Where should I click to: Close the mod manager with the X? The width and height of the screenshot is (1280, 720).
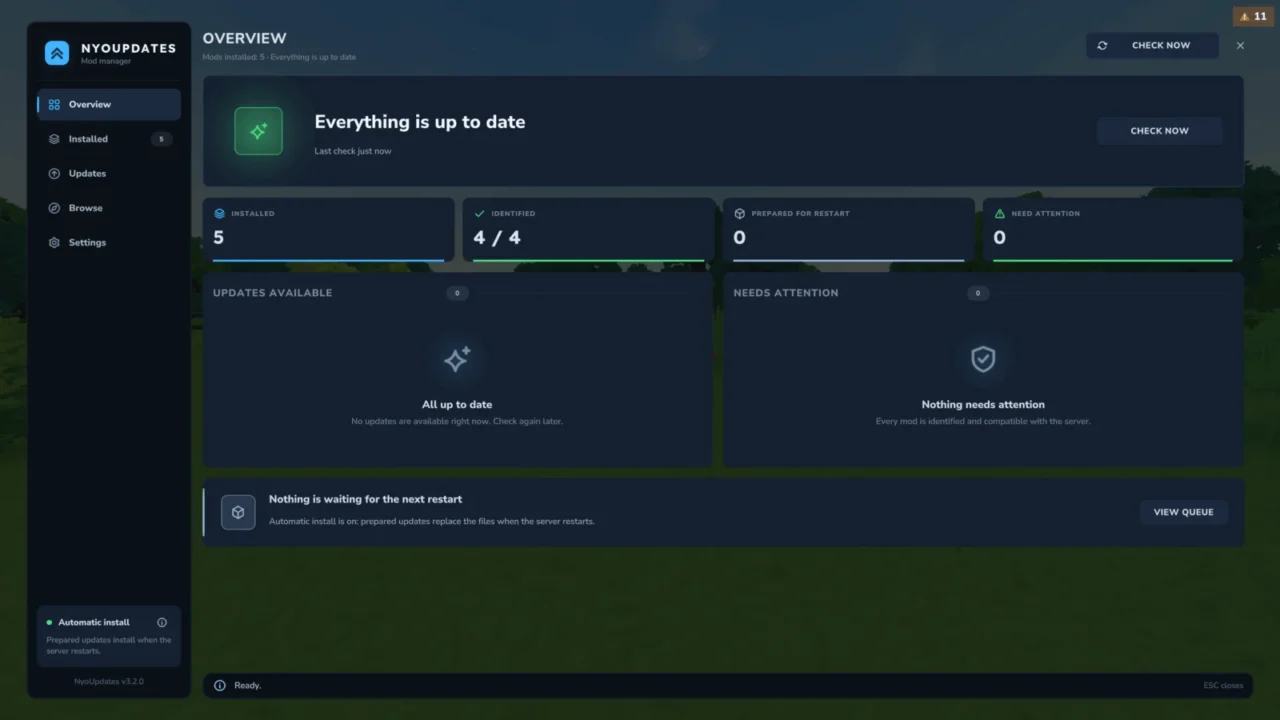pos(1240,45)
